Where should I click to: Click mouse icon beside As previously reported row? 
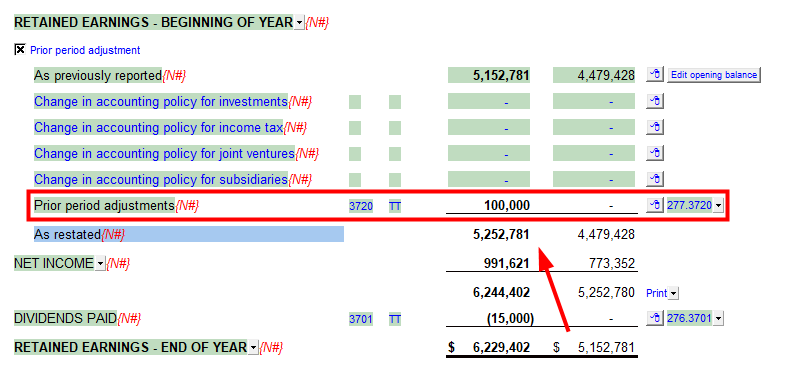pyautogui.click(x=655, y=75)
